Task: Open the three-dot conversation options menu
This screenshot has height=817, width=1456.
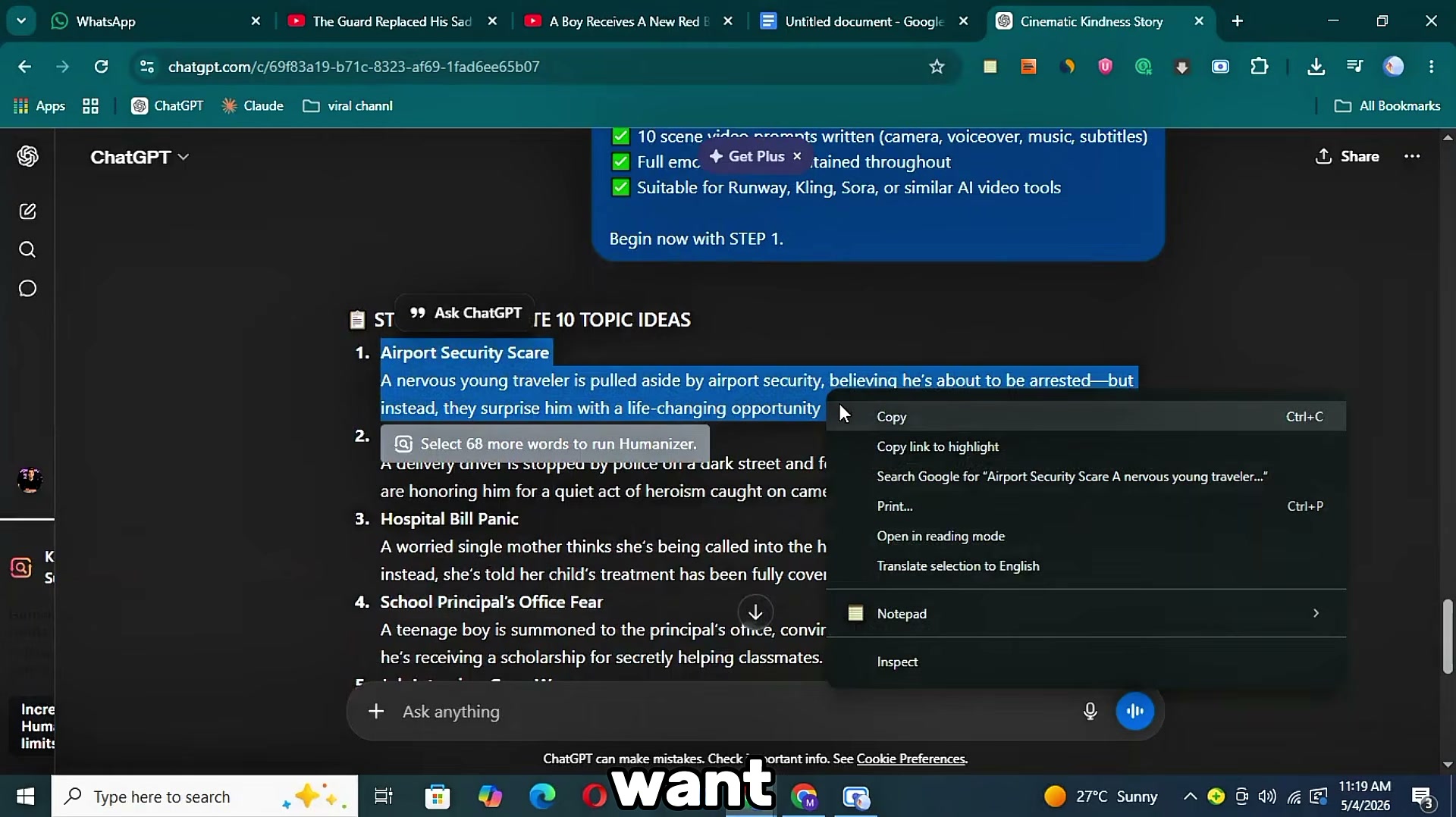Action: pos(1412,156)
